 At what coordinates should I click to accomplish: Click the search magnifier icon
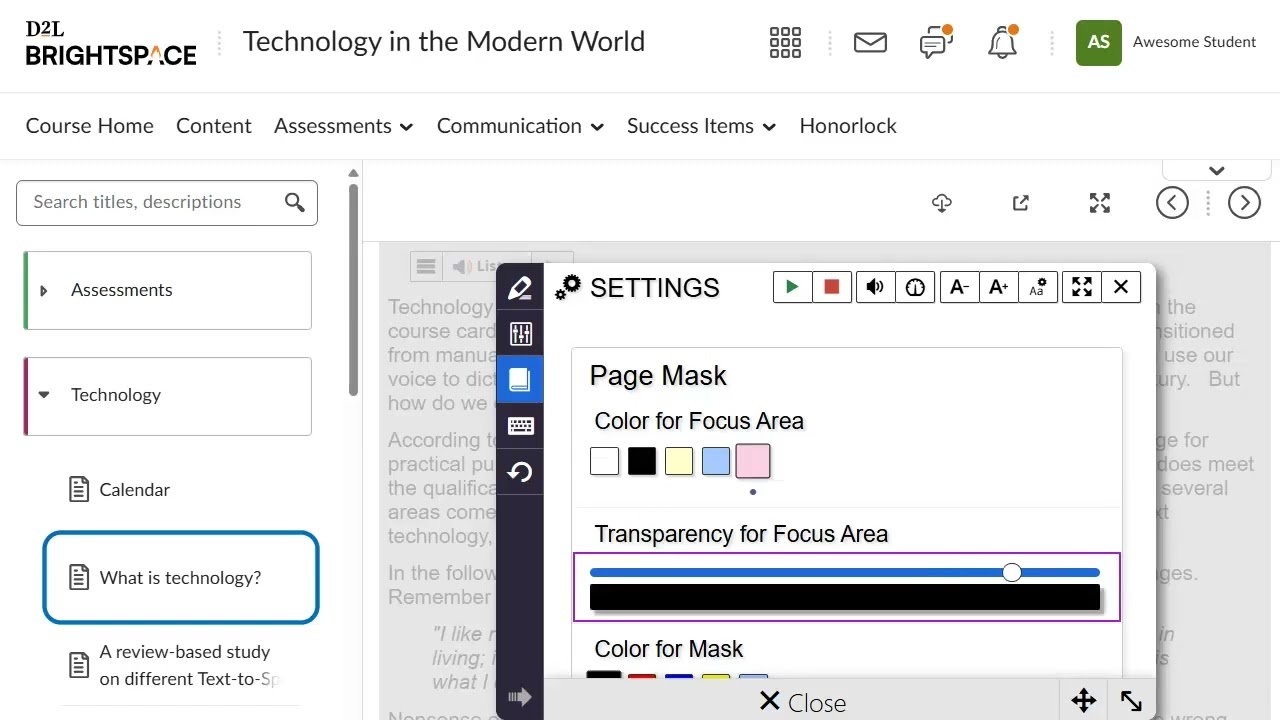[295, 202]
